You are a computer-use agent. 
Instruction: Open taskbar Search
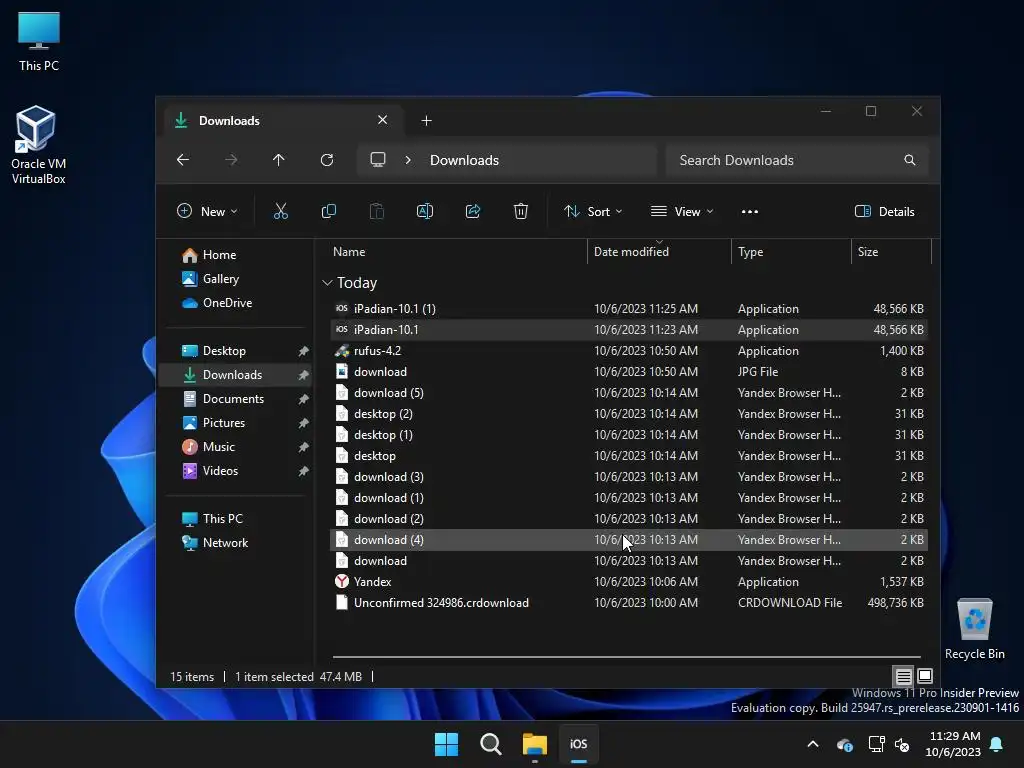pyautogui.click(x=490, y=744)
